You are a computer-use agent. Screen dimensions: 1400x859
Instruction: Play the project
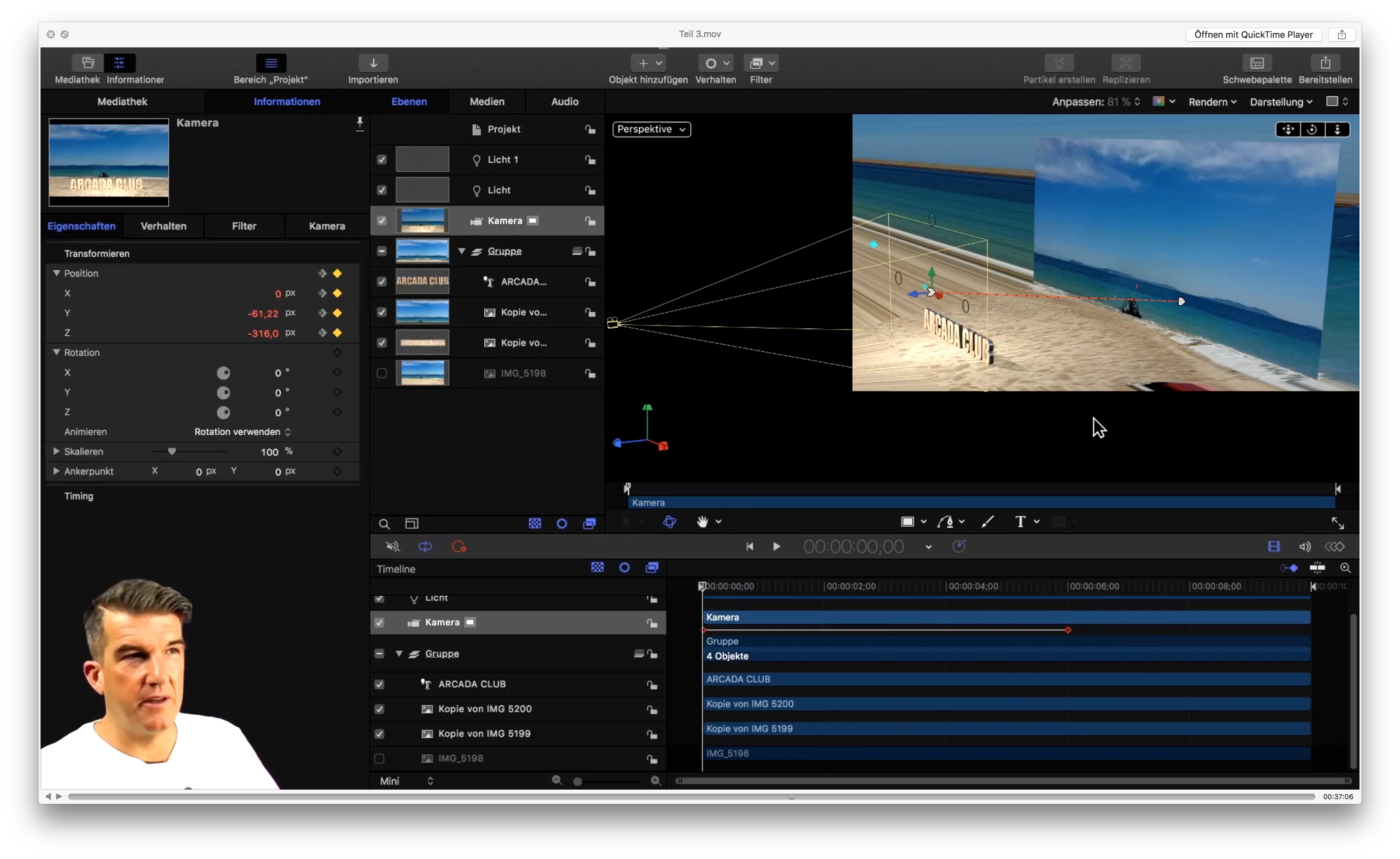pyautogui.click(x=777, y=546)
